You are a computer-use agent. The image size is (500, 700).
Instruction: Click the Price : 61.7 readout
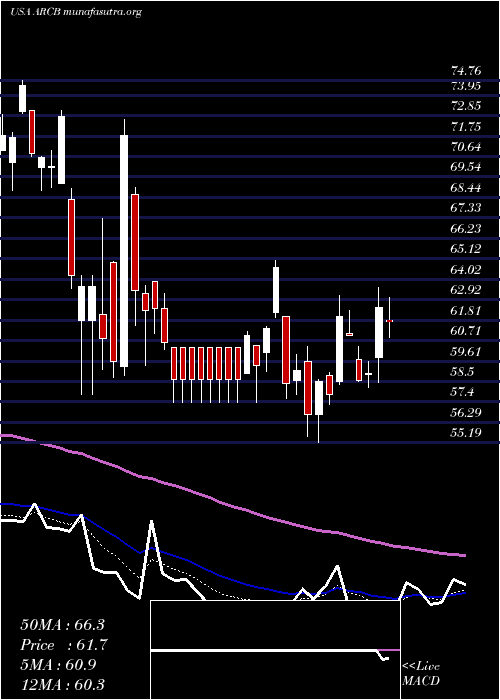(x=64, y=645)
